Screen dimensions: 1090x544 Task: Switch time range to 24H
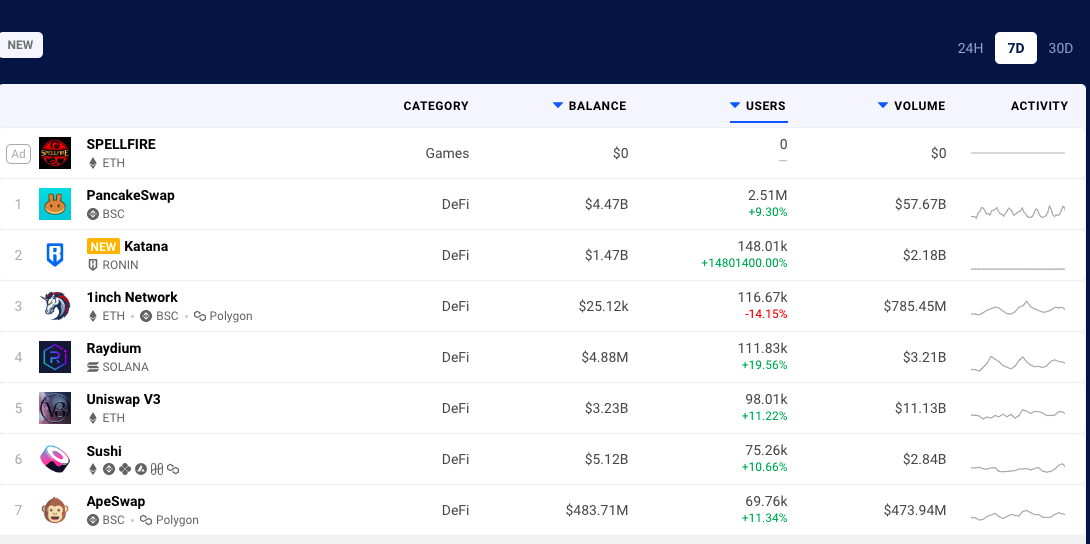[970, 48]
